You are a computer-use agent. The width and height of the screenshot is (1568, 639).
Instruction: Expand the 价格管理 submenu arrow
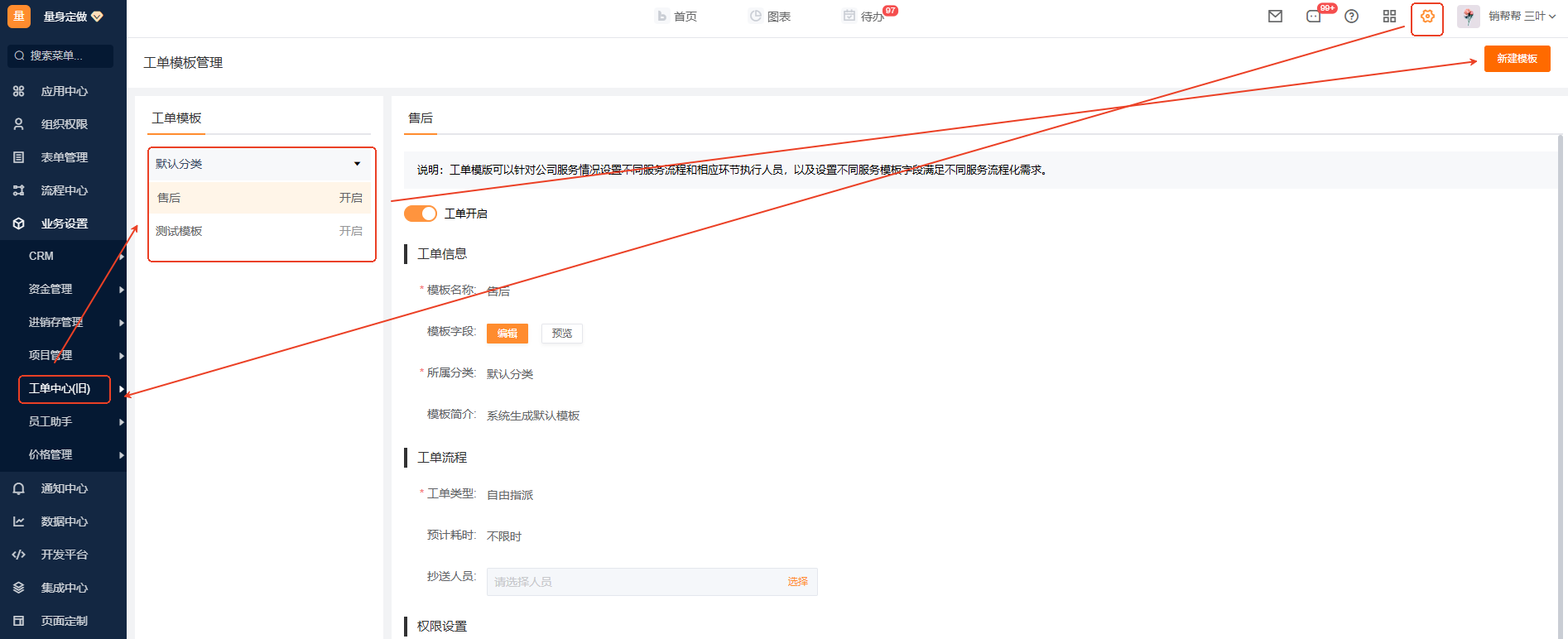tap(121, 455)
